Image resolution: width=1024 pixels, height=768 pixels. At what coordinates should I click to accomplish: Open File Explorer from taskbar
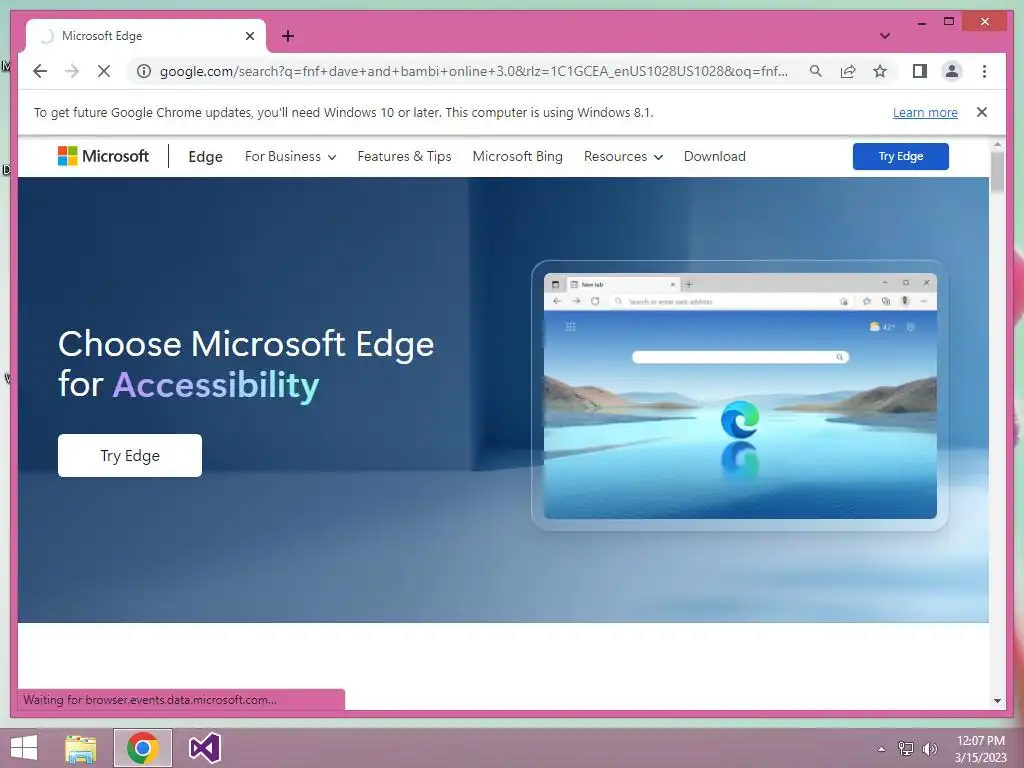click(81, 748)
